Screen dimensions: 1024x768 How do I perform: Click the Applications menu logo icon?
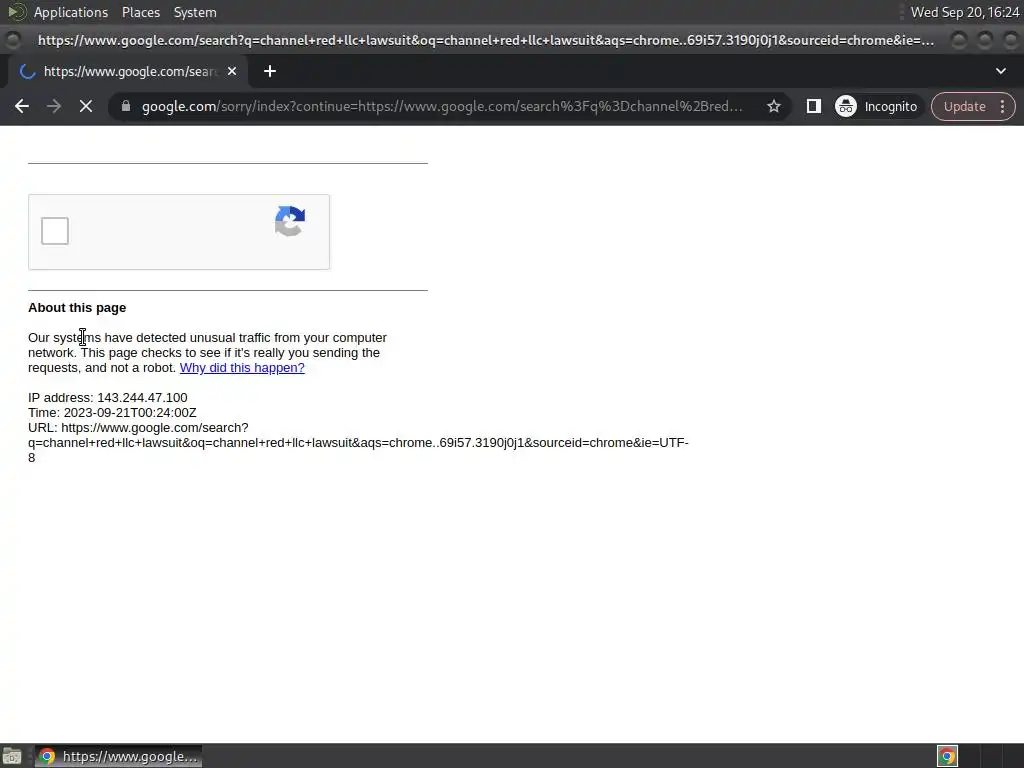click(x=17, y=12)
